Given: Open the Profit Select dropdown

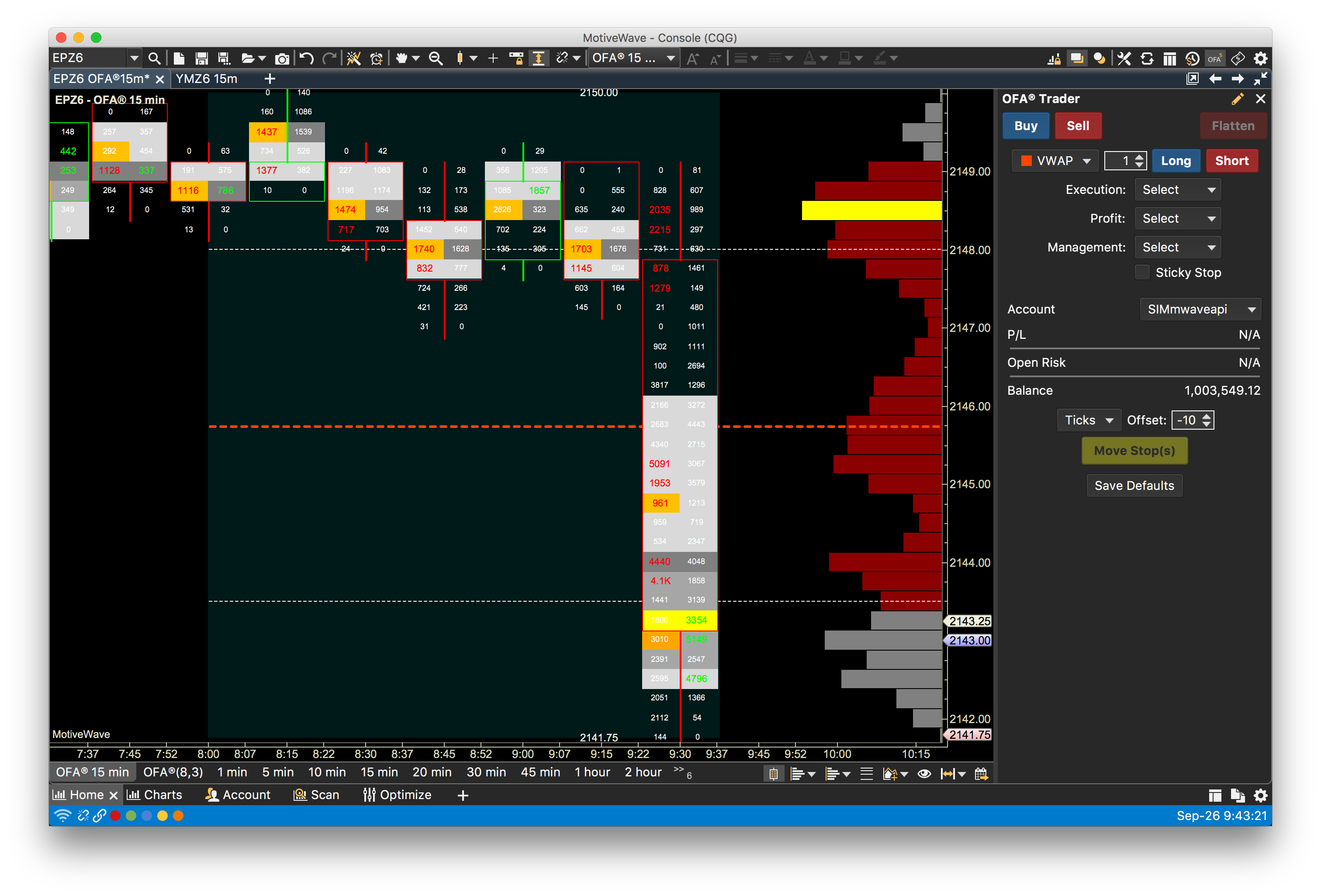Looking at the screenshot, I should 1178,219.
